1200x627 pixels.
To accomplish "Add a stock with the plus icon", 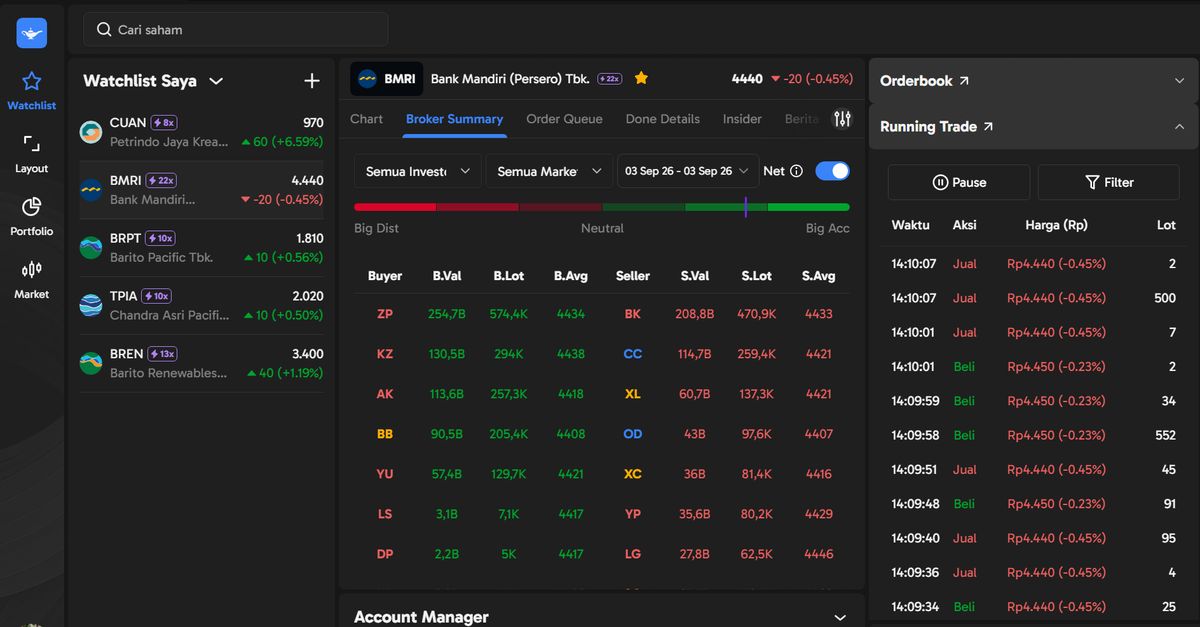I will pos(312,81).
